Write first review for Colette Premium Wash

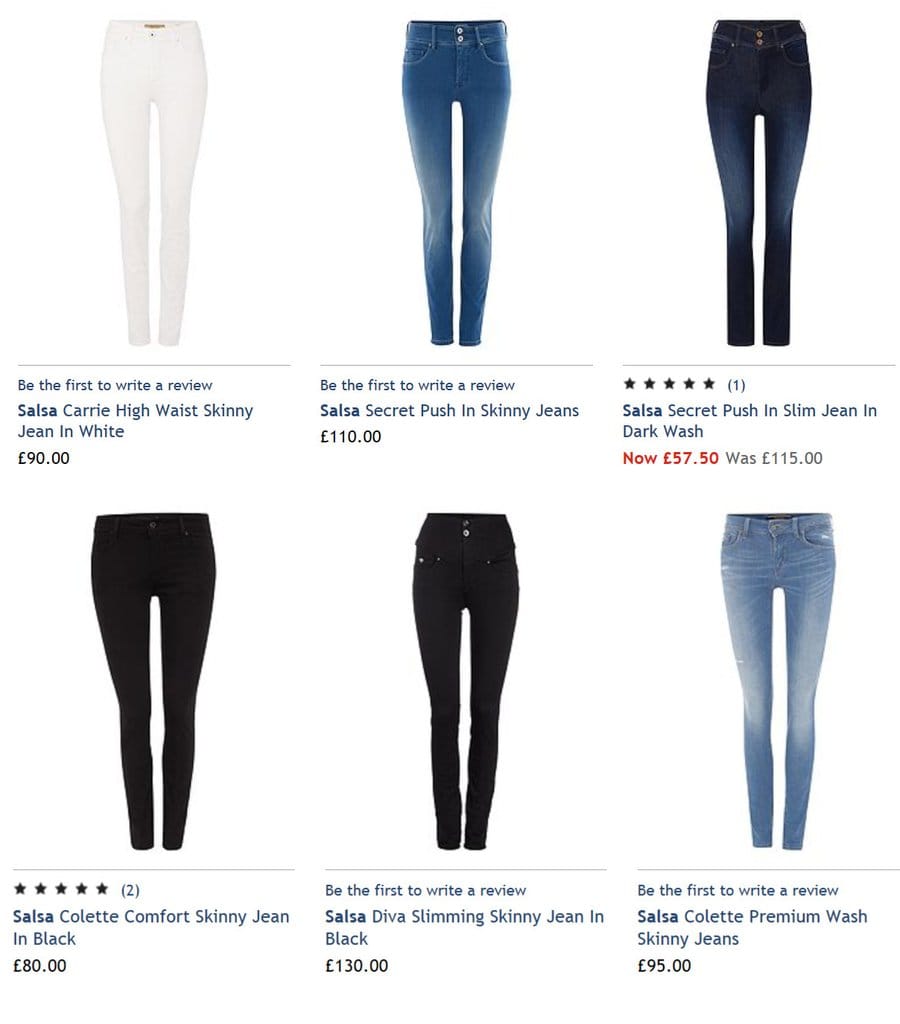point(737,890)
